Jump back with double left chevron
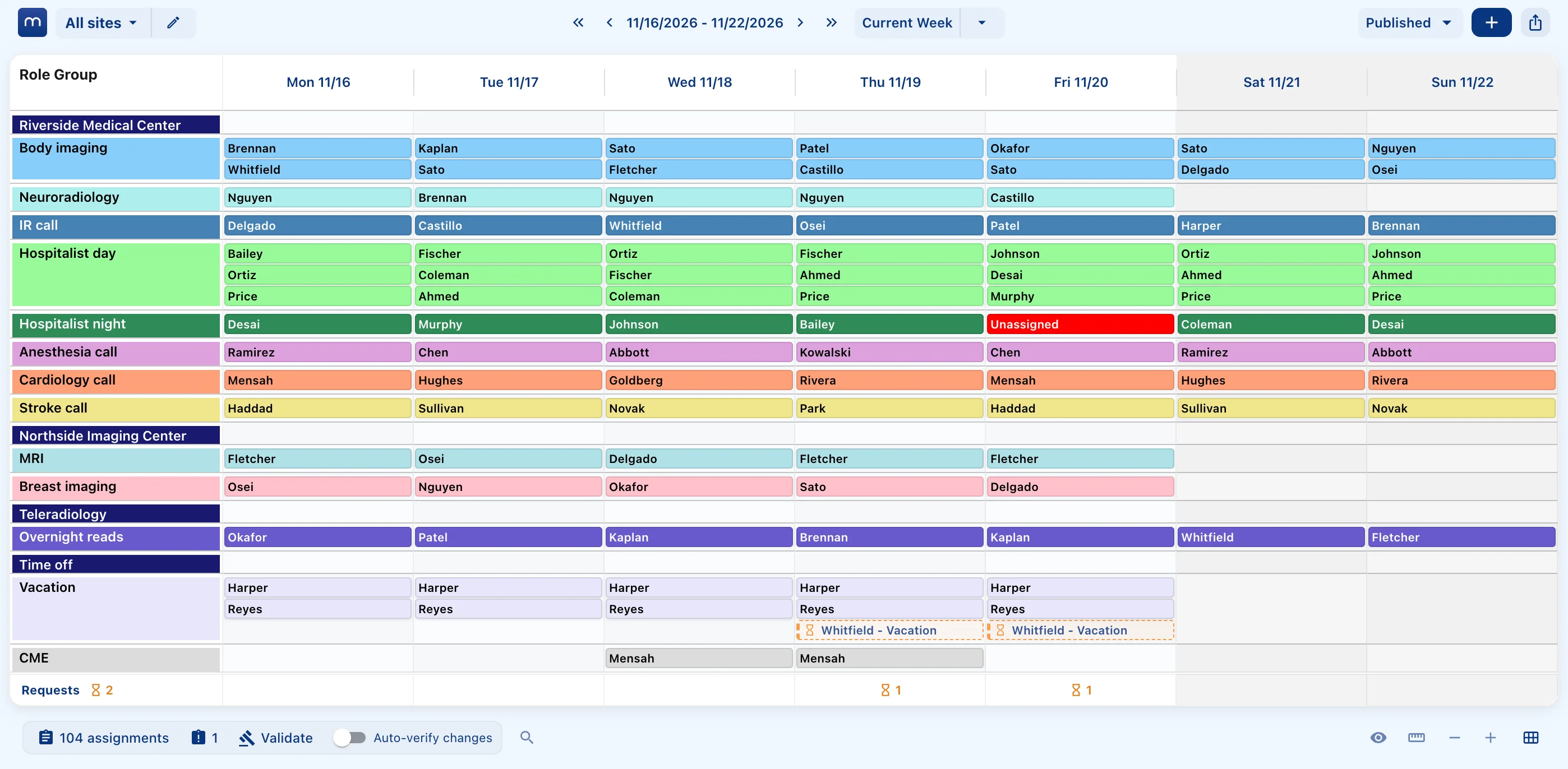The width and height of the screenshot is (1568, 769). tap(578, 22)
